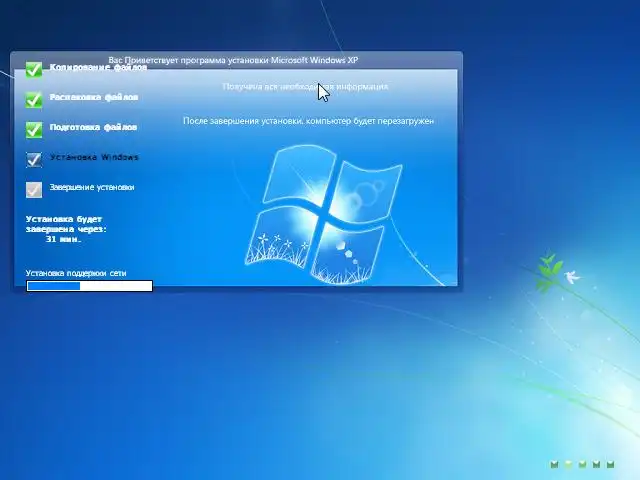Select the Копирование файлов step label

[x=98, y=67]
